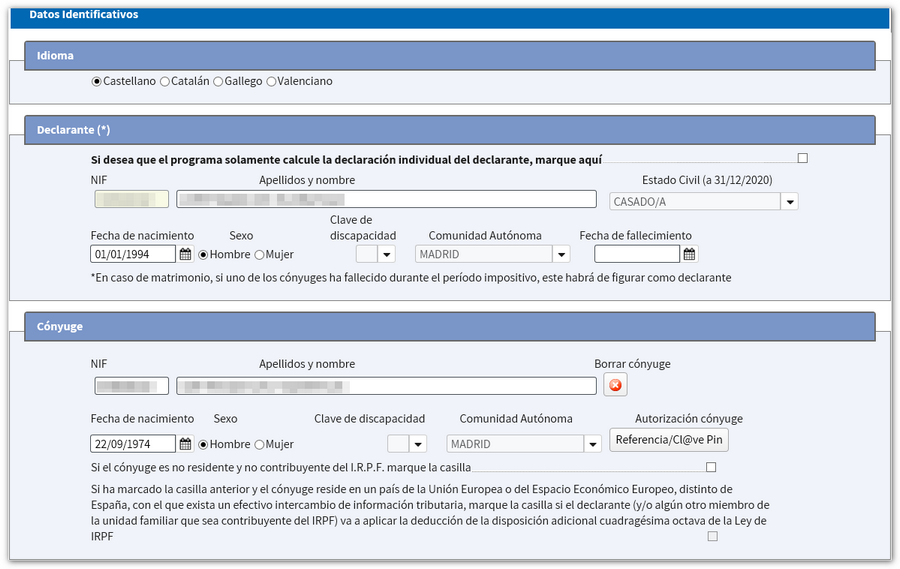The width and height of the screenshot is (900, 569).
Task: Choose Gallego as the language
Action: point(218,81)
